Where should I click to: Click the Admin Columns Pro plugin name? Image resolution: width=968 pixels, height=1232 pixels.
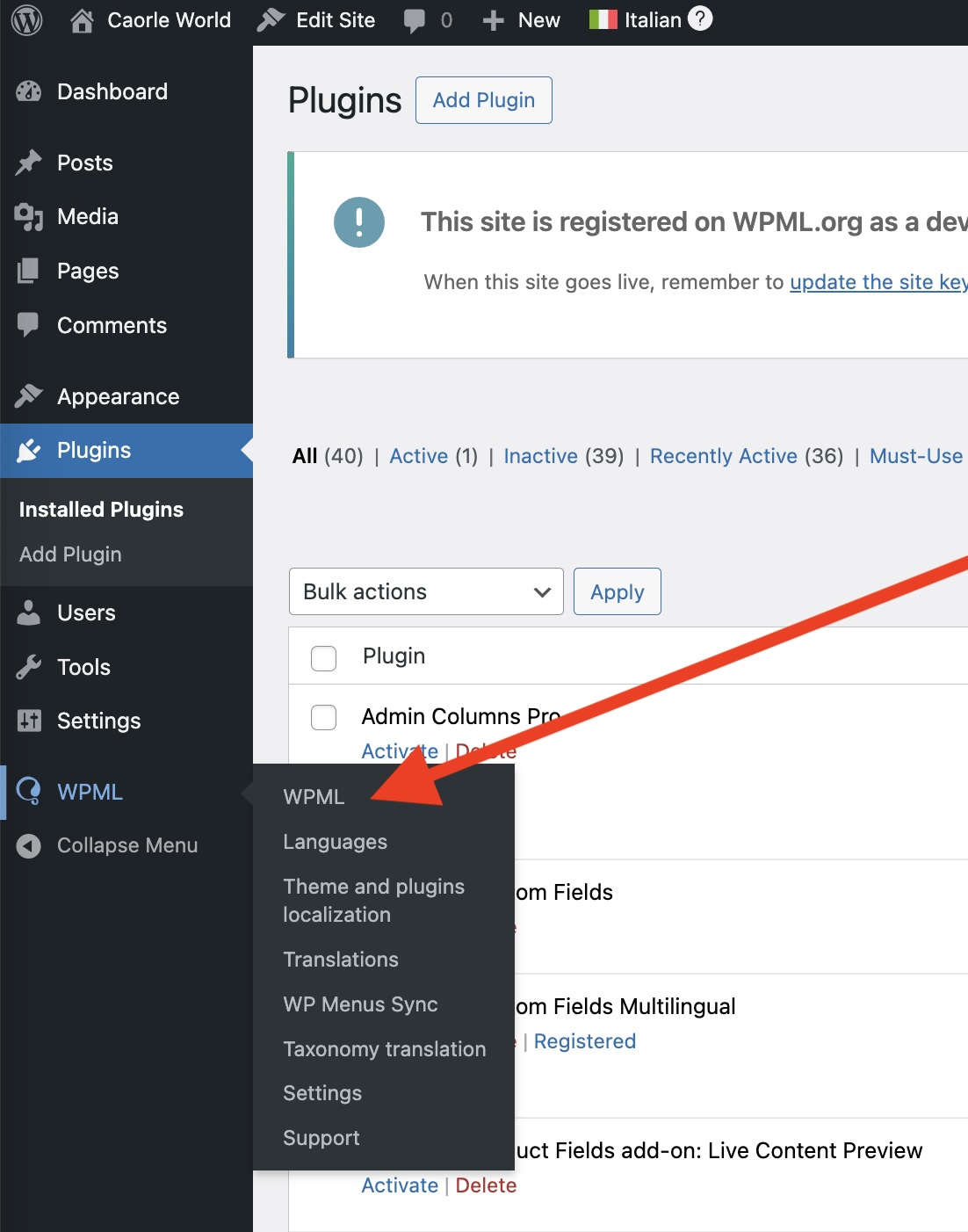pos(460,716)
